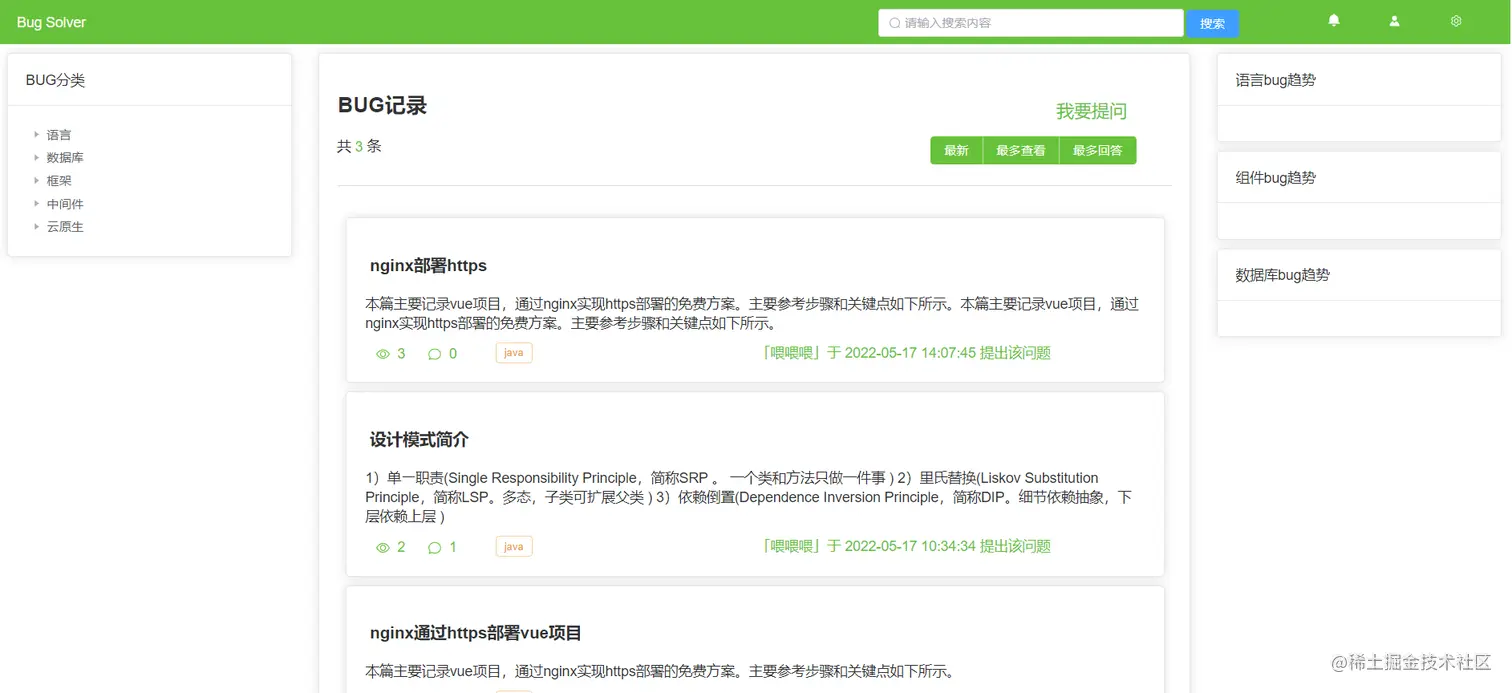Go to Bug Solver home logo
This screenshot has width=1512, height=693.
tap(51, 22)
